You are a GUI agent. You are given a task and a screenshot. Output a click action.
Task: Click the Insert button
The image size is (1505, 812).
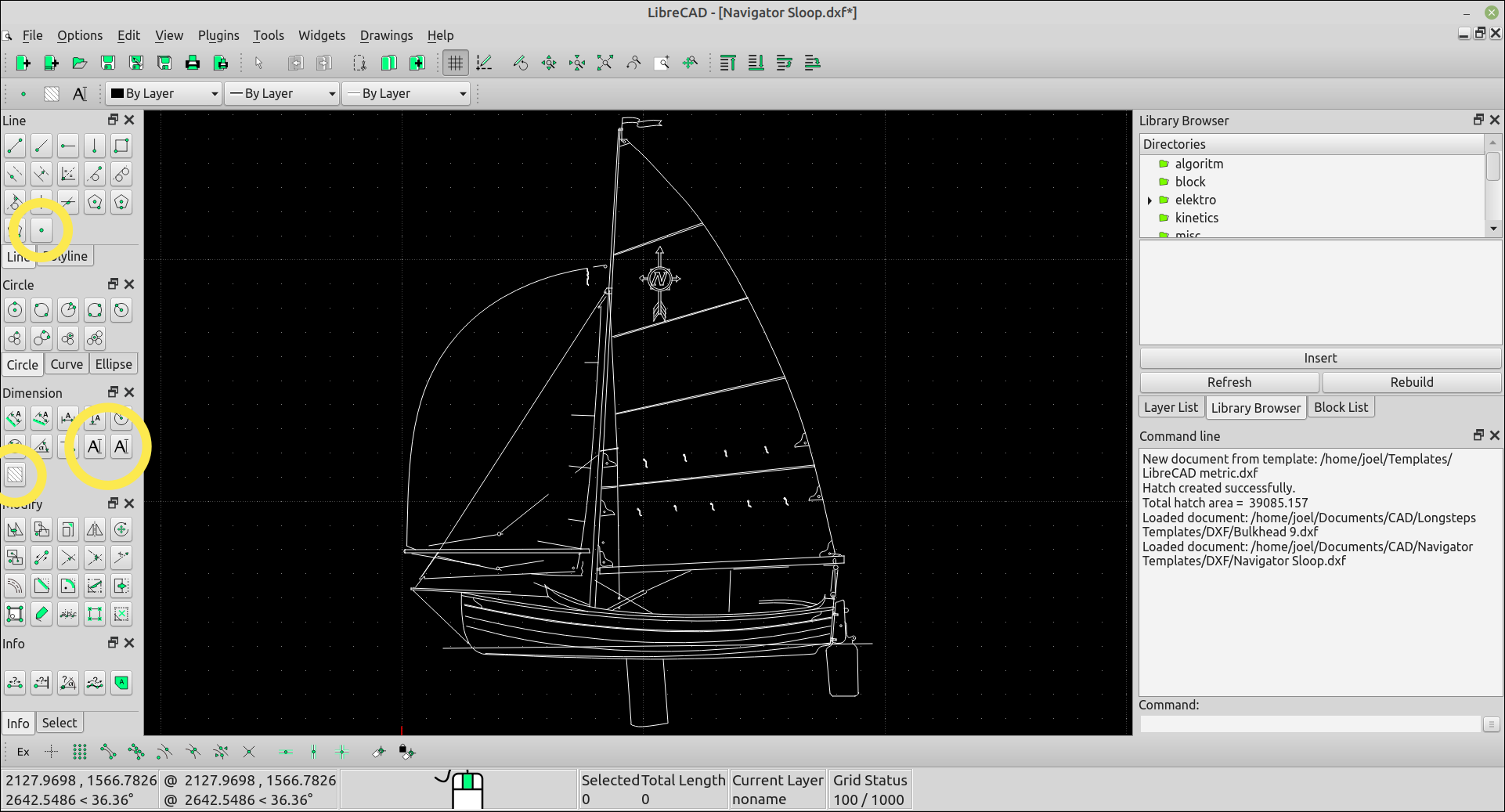(1320, 358)
